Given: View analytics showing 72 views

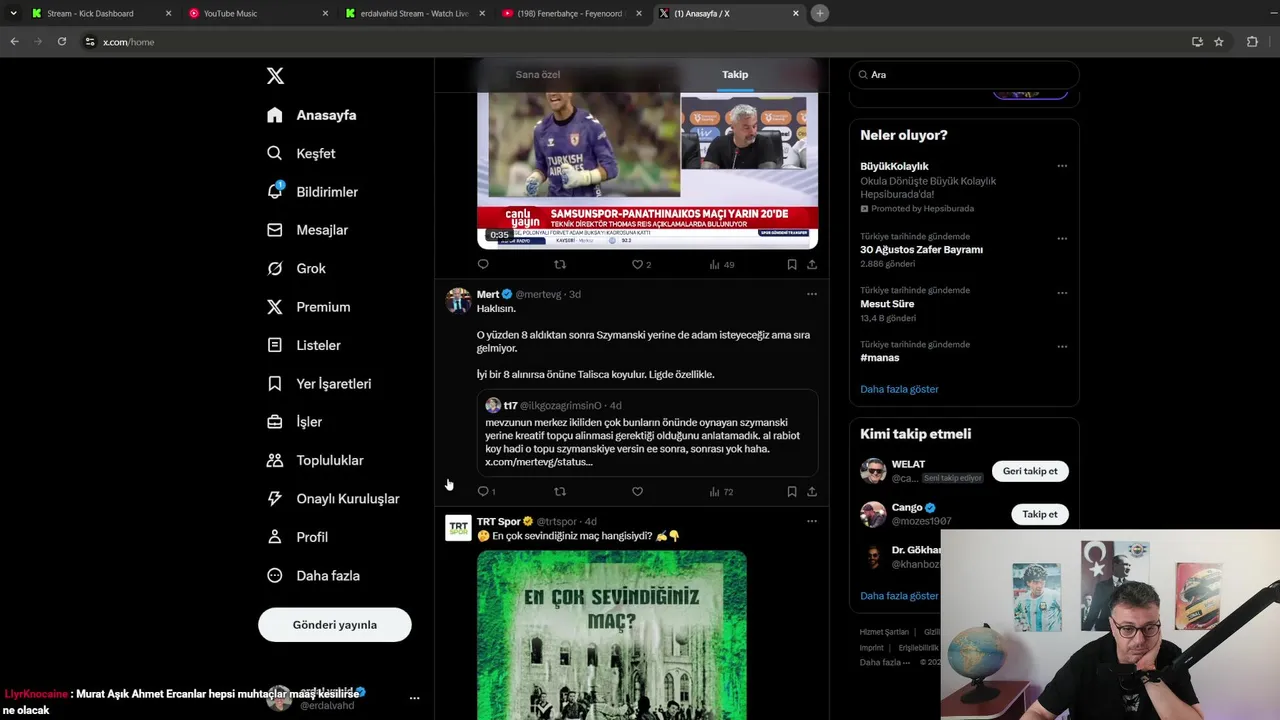Looking at the screenshot, I should point(722,492).
